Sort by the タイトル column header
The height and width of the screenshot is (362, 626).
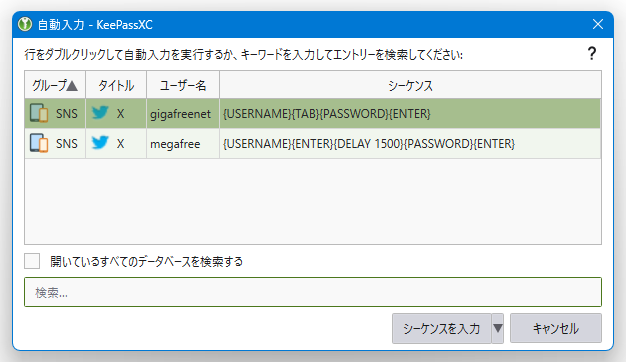116,85
